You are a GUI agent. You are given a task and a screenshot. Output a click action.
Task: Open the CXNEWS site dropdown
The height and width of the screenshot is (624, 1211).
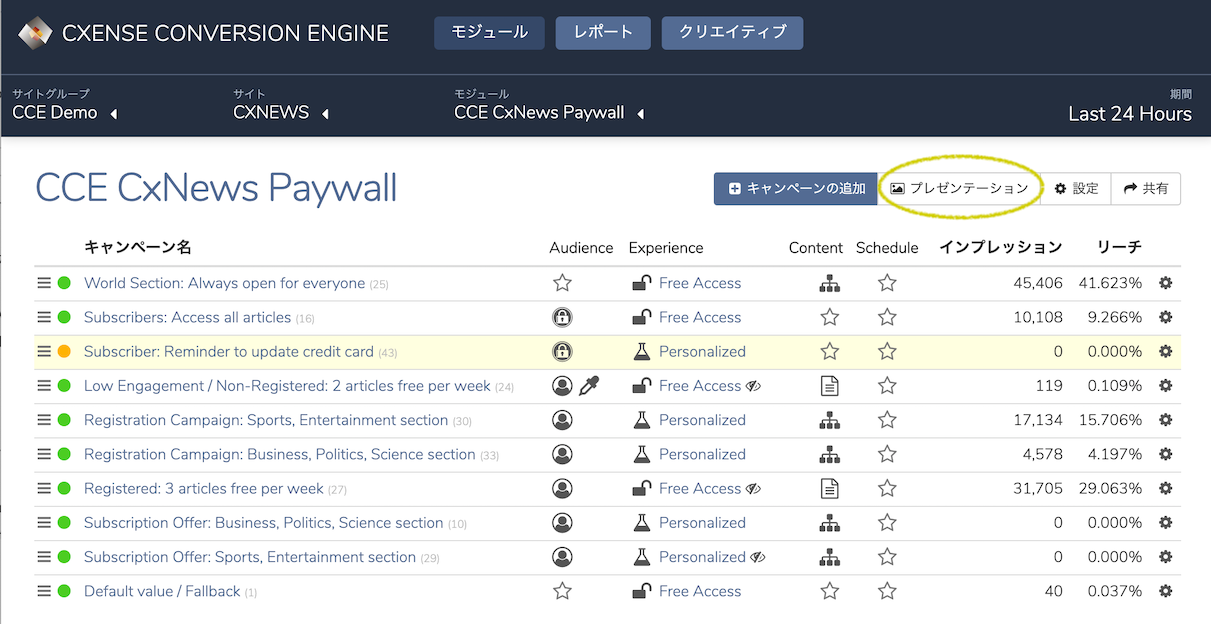tap(281, 113)
